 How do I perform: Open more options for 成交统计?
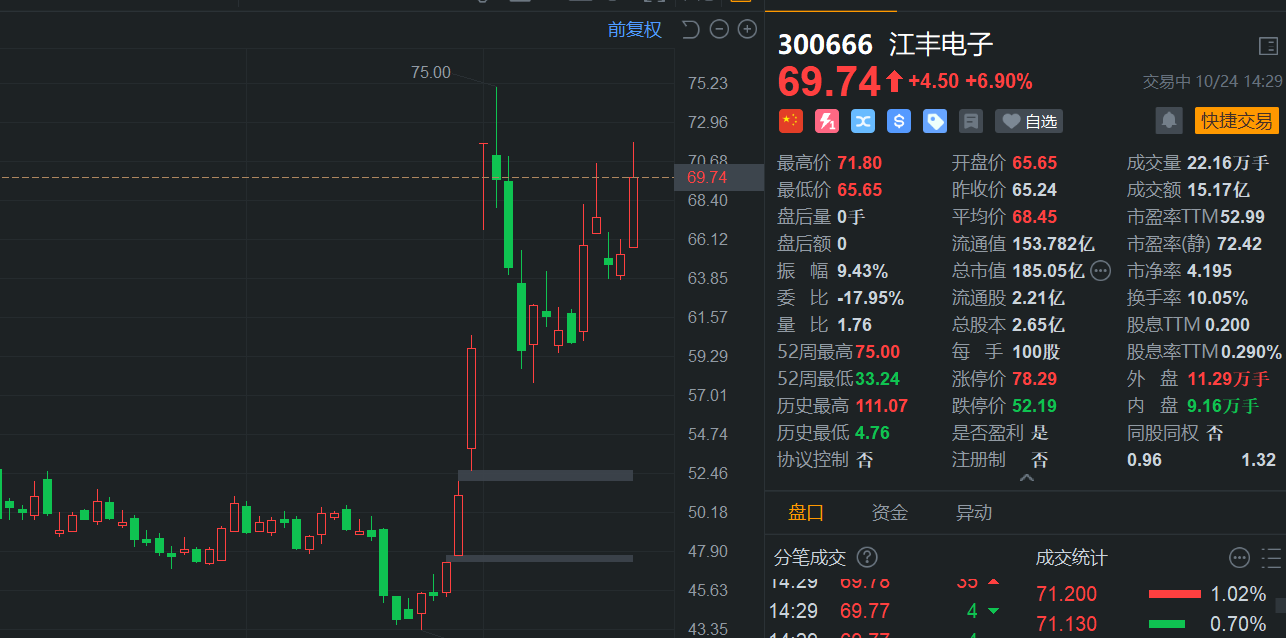click(x=1240, y=557)
